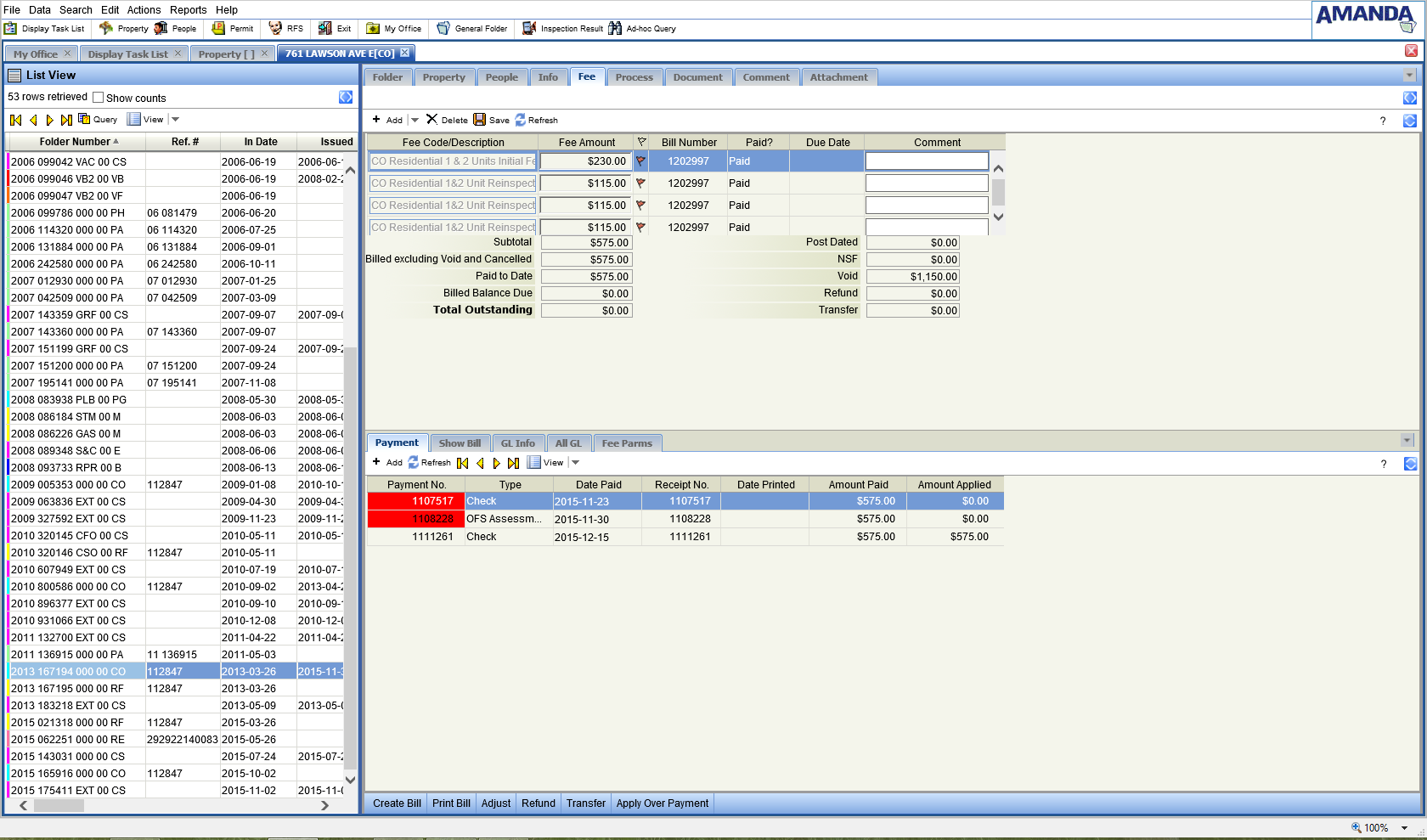Click the Comment field of first fee
Image resolution: width=1427 pixels, height=840 pixels.
click(x=926, y=161)
